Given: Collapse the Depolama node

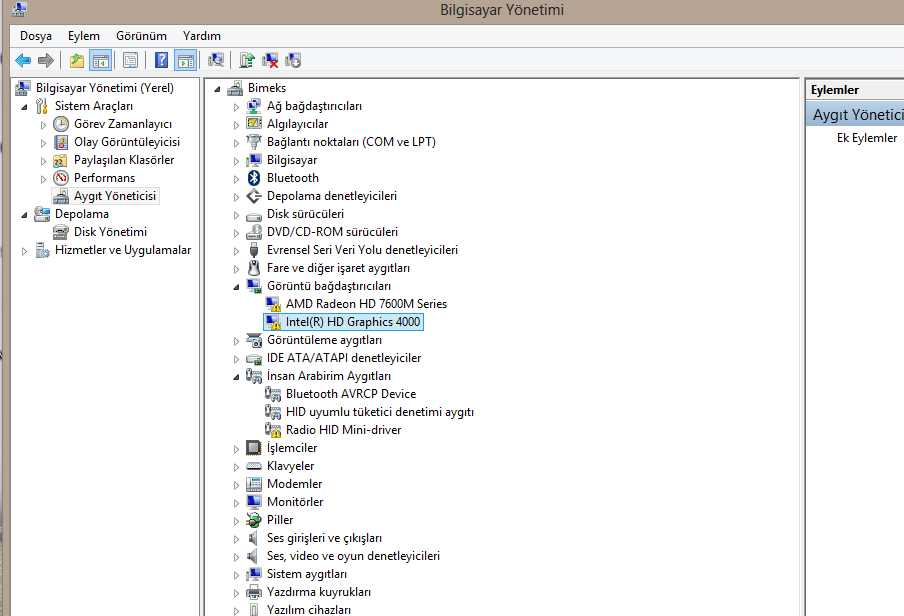Looking at the screenshot, I should (x=24, y=215).
